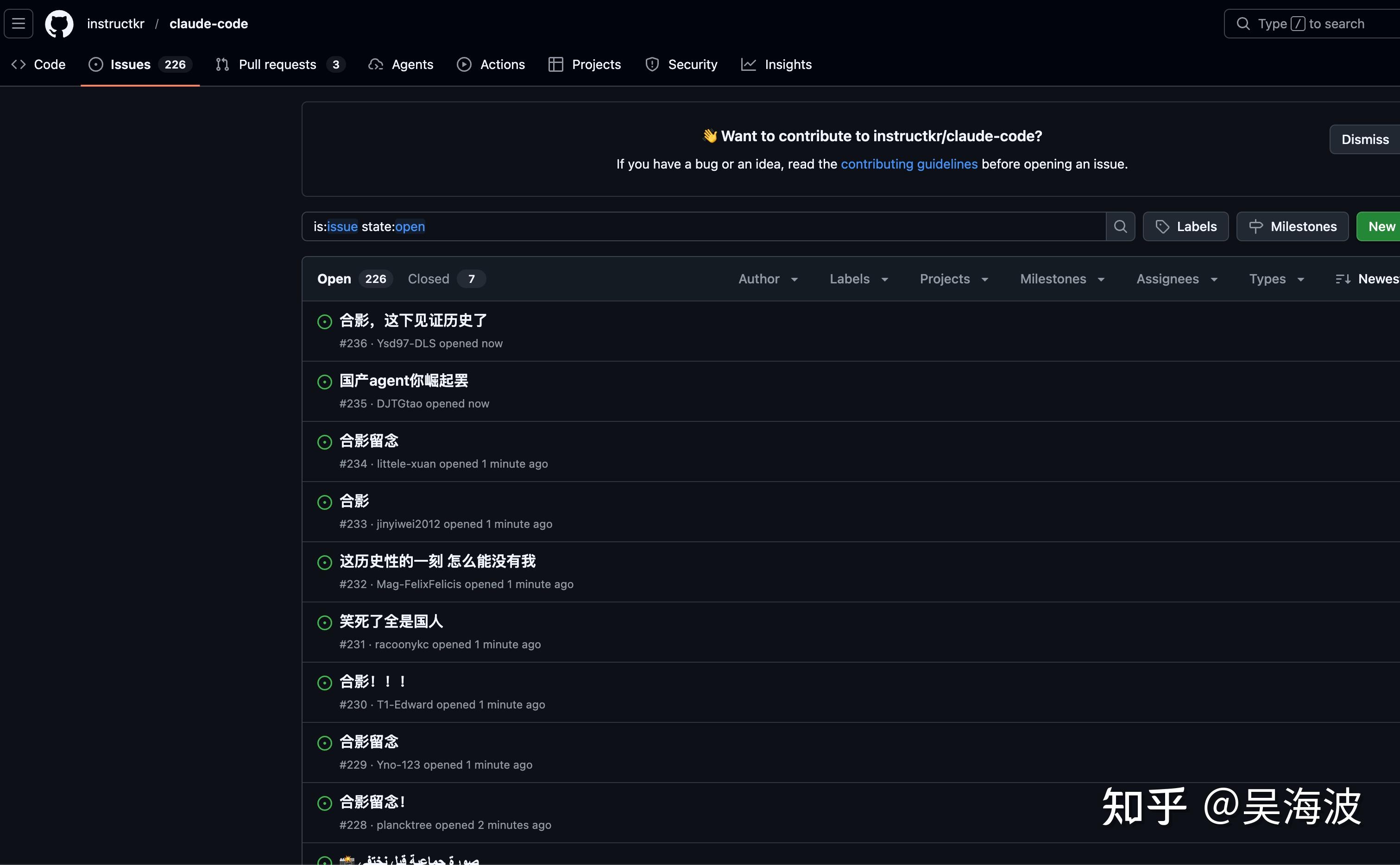Viewport: 1400px width, 865px height.
Task: Open the Actions tab
Action: tap(491, 65)
